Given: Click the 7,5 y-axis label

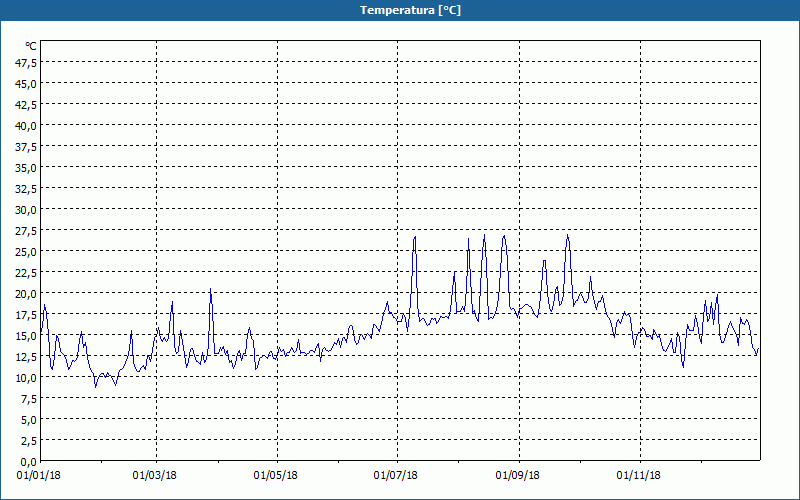Looking at the screenshot, I should pyautogui.click(x=29, y=399).
